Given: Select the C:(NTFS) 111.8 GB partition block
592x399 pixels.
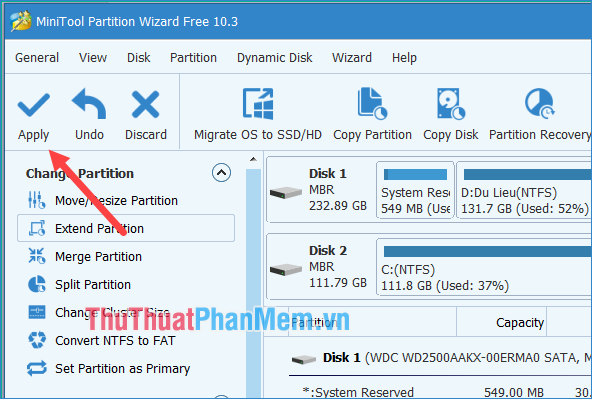Looking at the screenshot, I should (x=484, y=267).
